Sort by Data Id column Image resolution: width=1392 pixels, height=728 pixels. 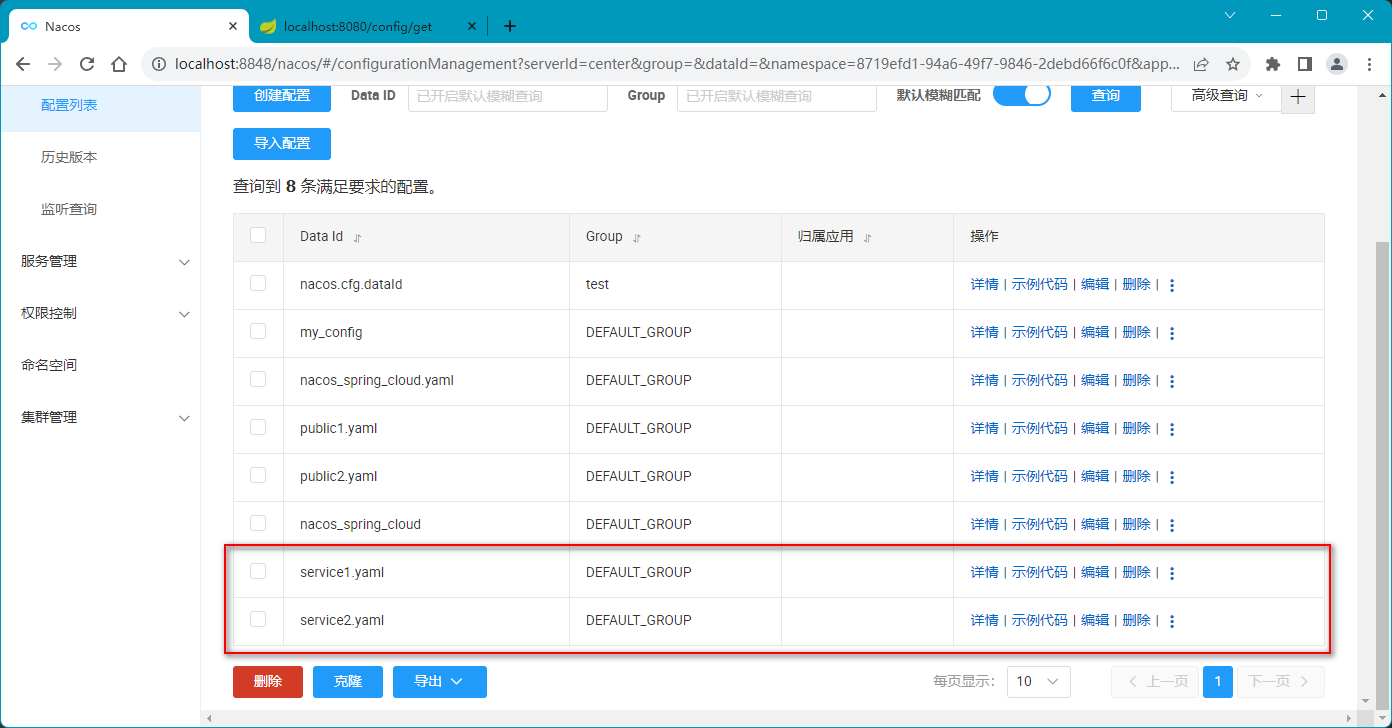358,238
